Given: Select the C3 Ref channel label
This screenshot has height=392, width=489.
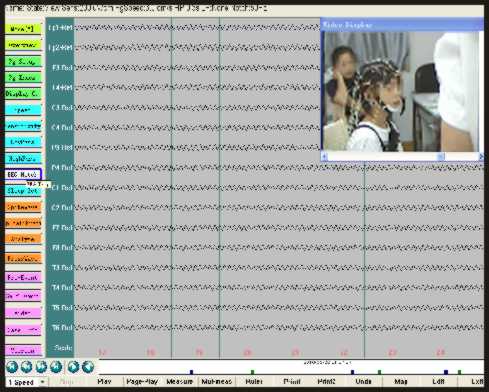Looking at the screenshot, I should pos(62,108).
